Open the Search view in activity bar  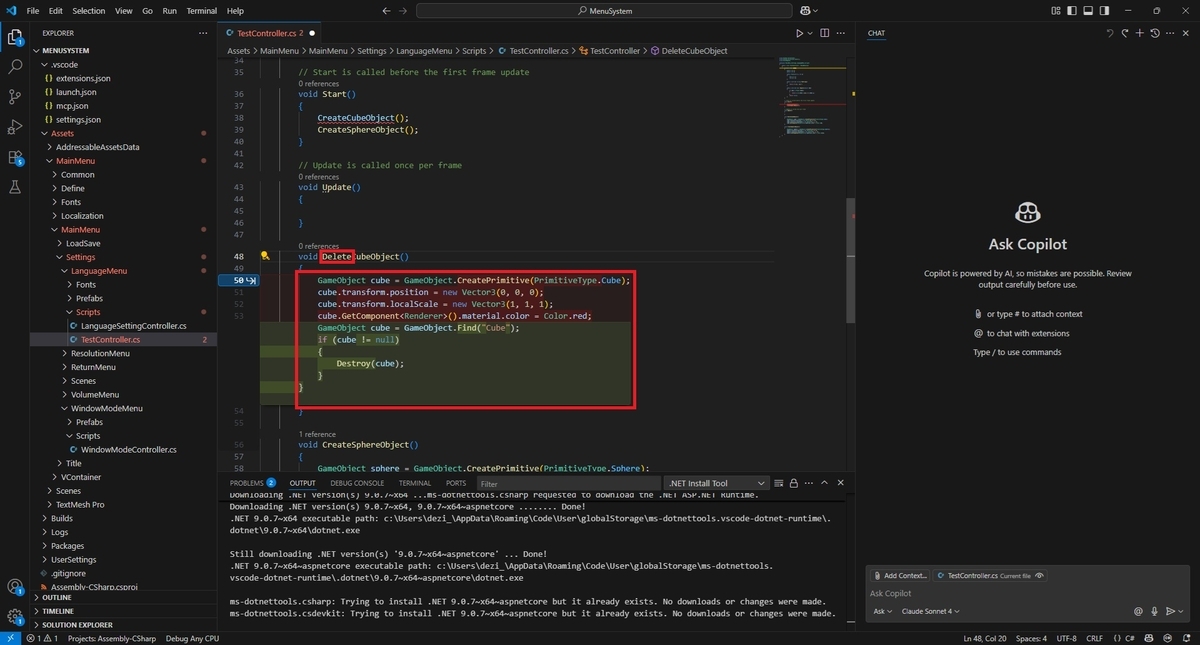tap(15, 67)
